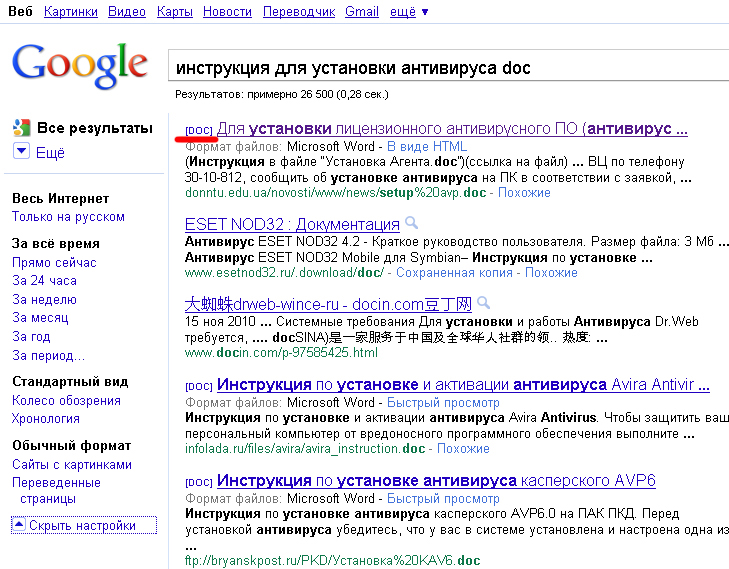The height and width of the screenshot is (569, 729).
Task: Select 'Все результаты' in the sidebar
Action: [95, 128]
